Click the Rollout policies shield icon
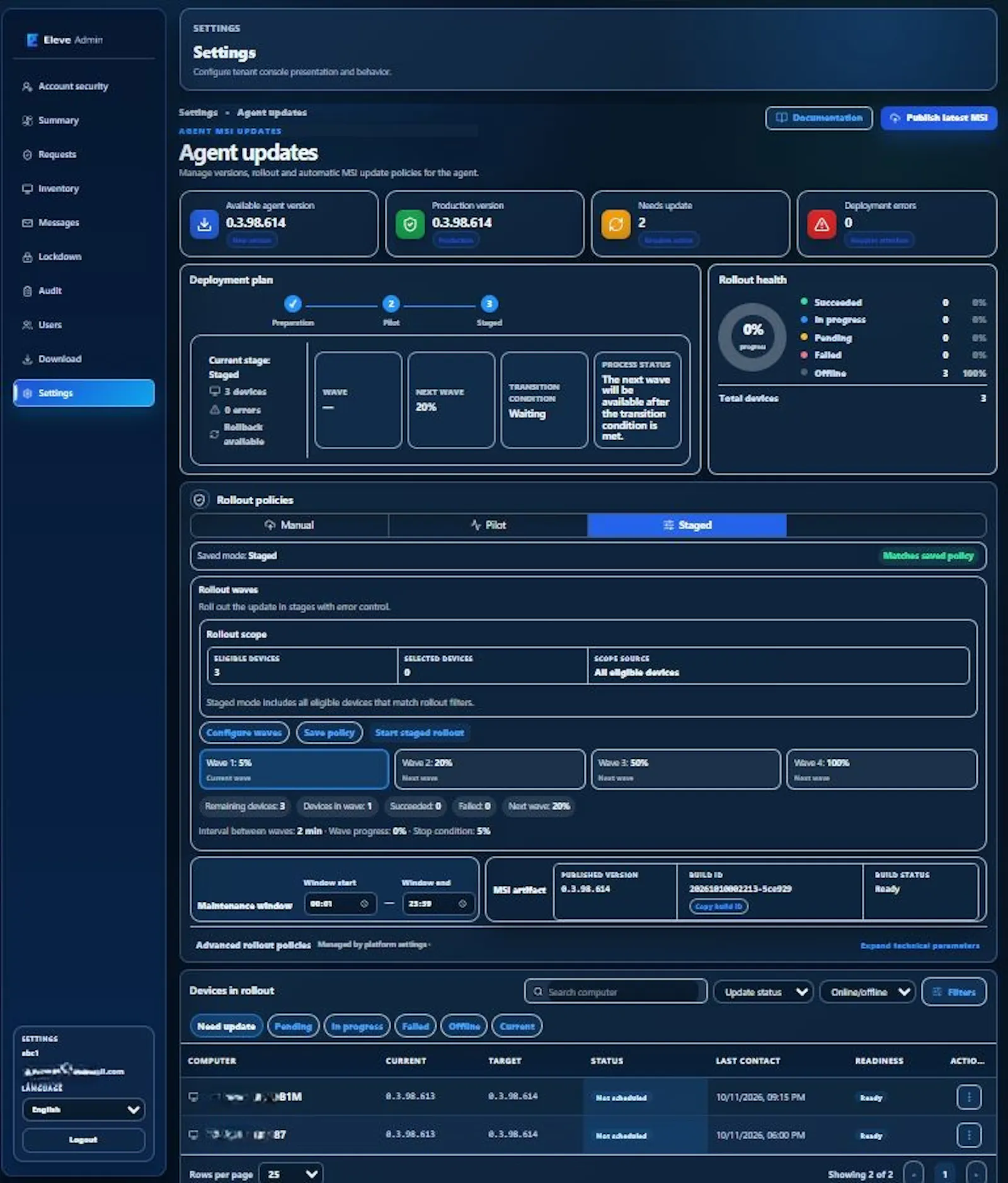The width and height of the screenshot is (1008, 1183). [x=199, y=500]
